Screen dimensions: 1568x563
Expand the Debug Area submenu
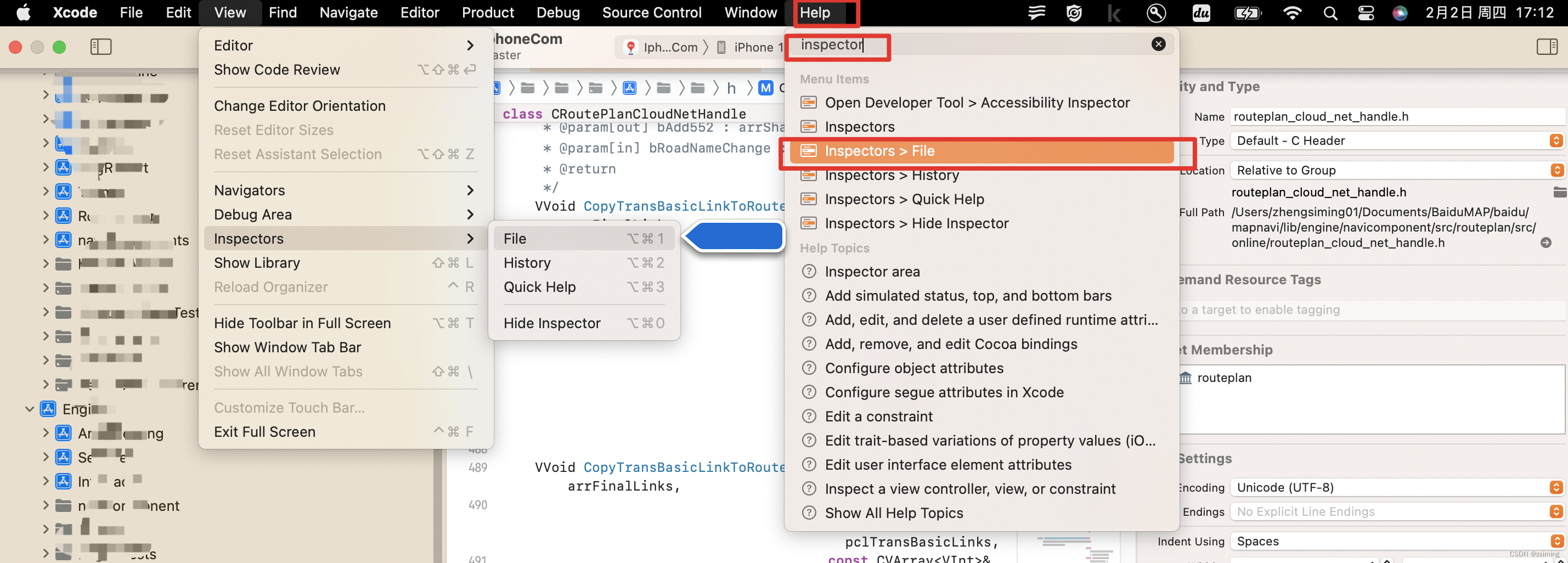346,215
